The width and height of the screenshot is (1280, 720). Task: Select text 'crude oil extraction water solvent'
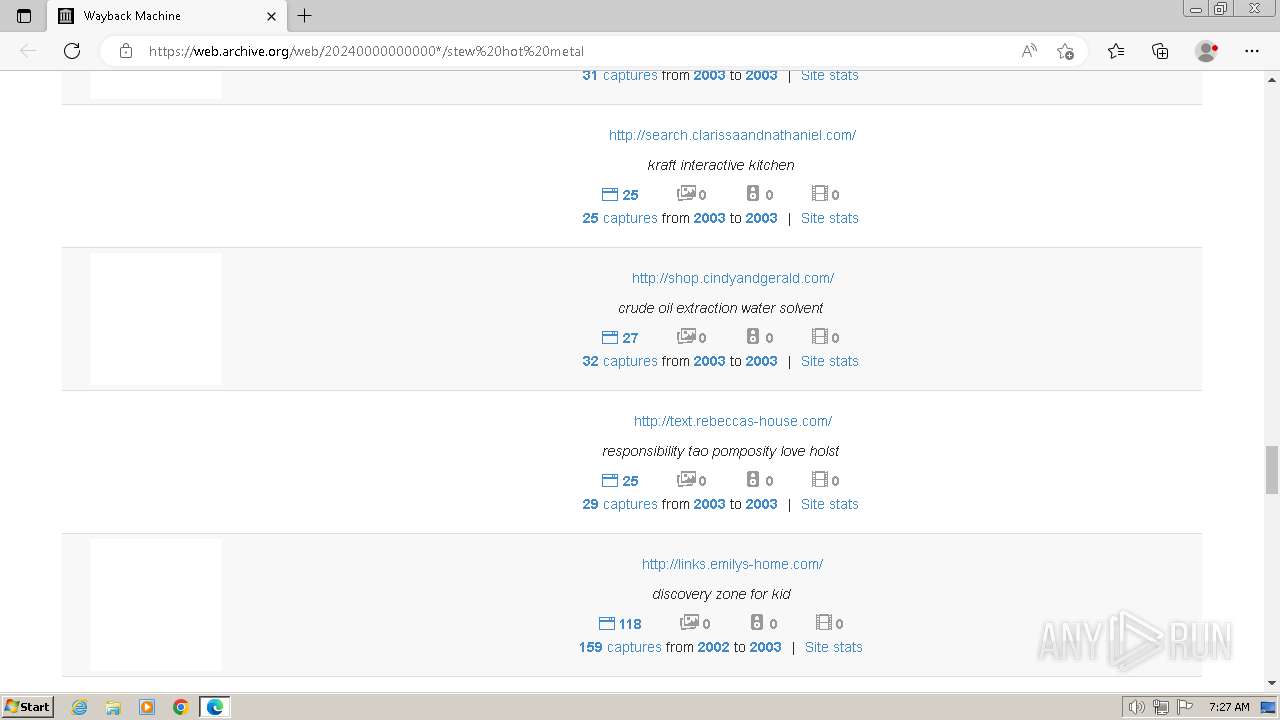[721, 308]
